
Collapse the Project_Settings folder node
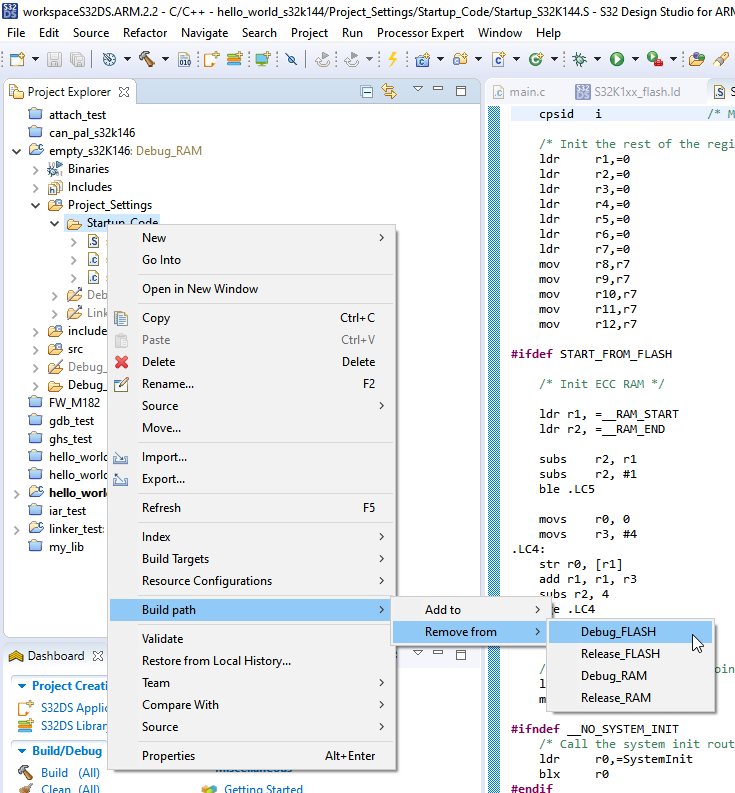click(x=35, y=205)
